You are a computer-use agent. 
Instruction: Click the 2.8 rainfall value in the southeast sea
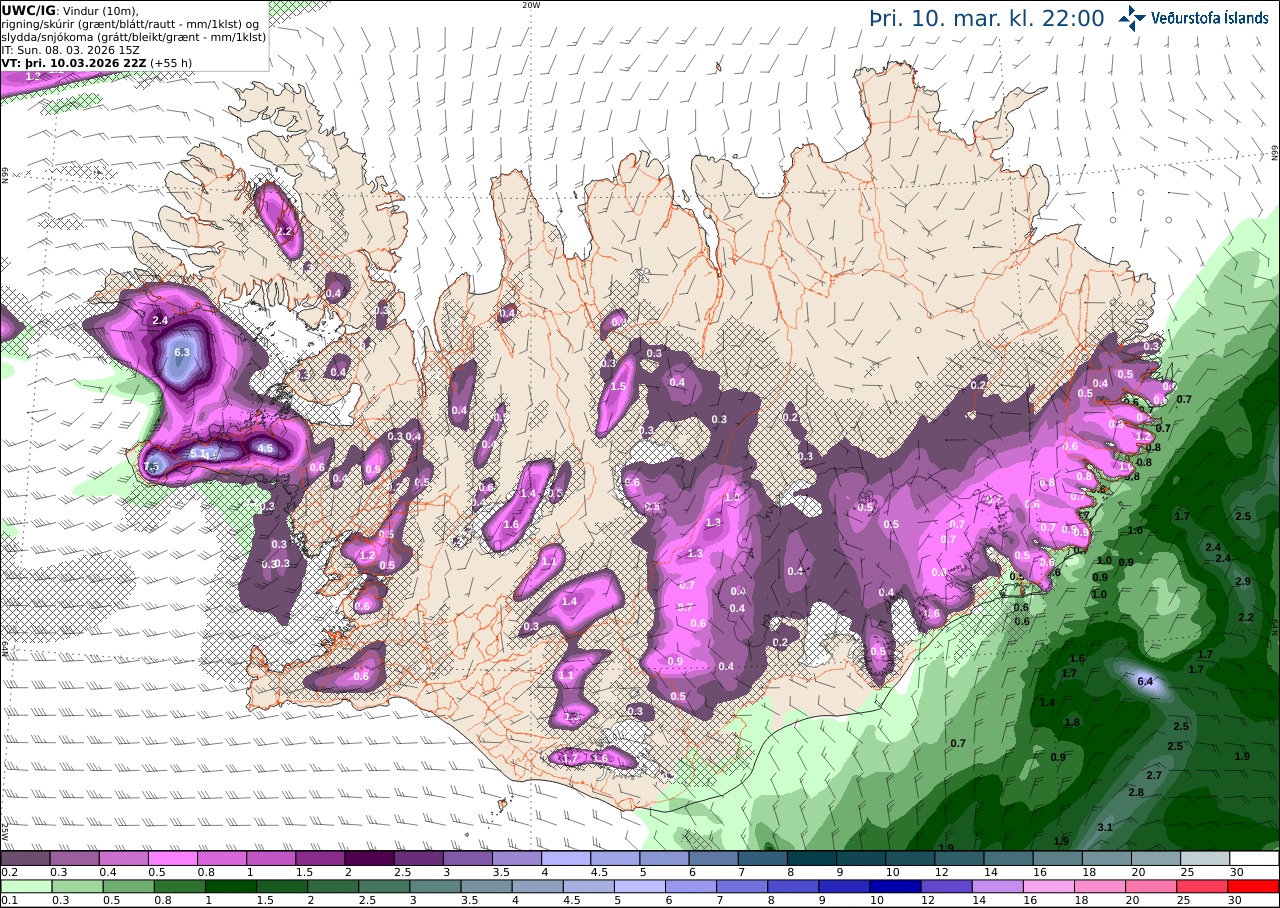pos(1136,793)
